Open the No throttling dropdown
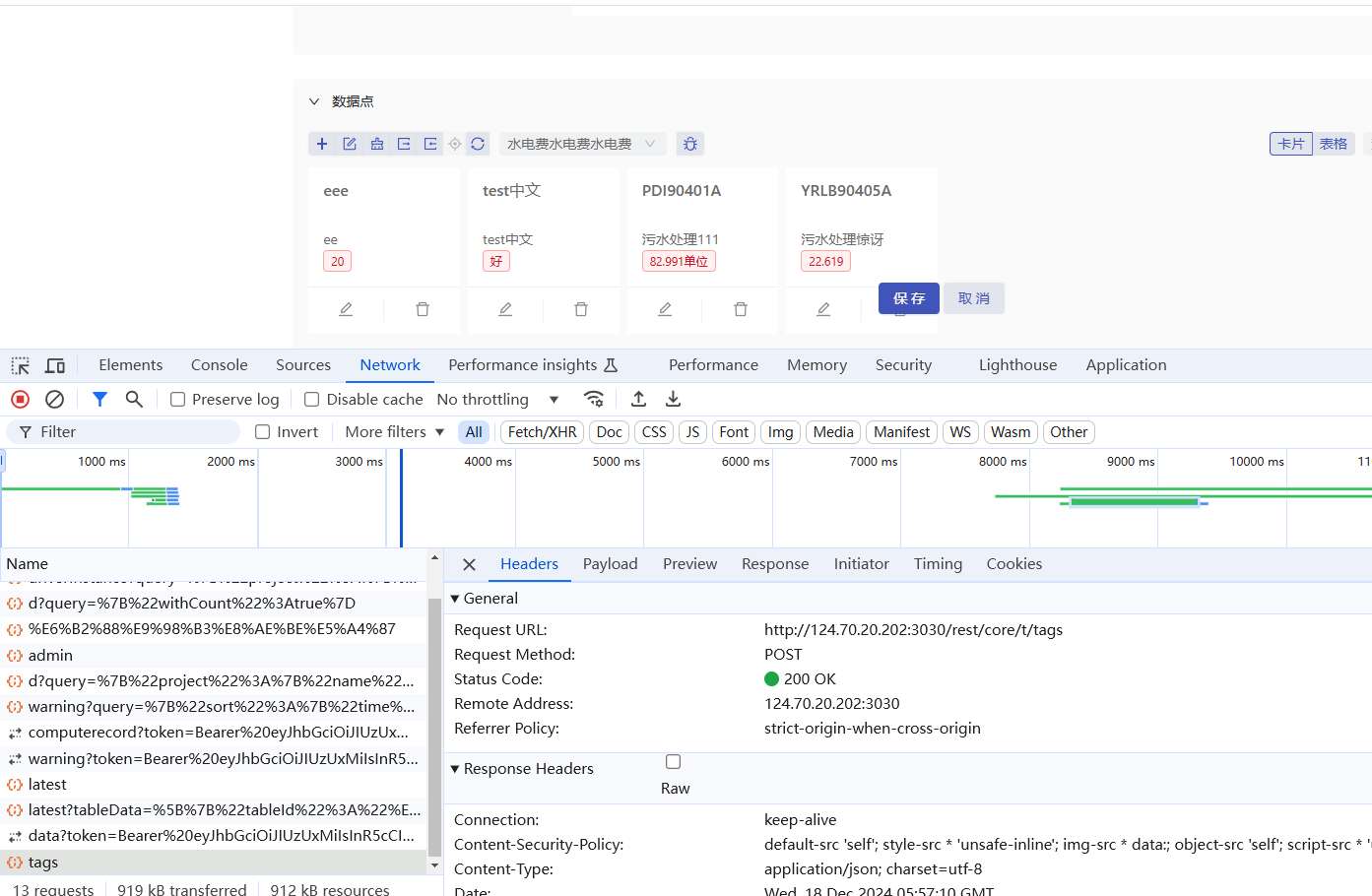 [x=497, y=399]
